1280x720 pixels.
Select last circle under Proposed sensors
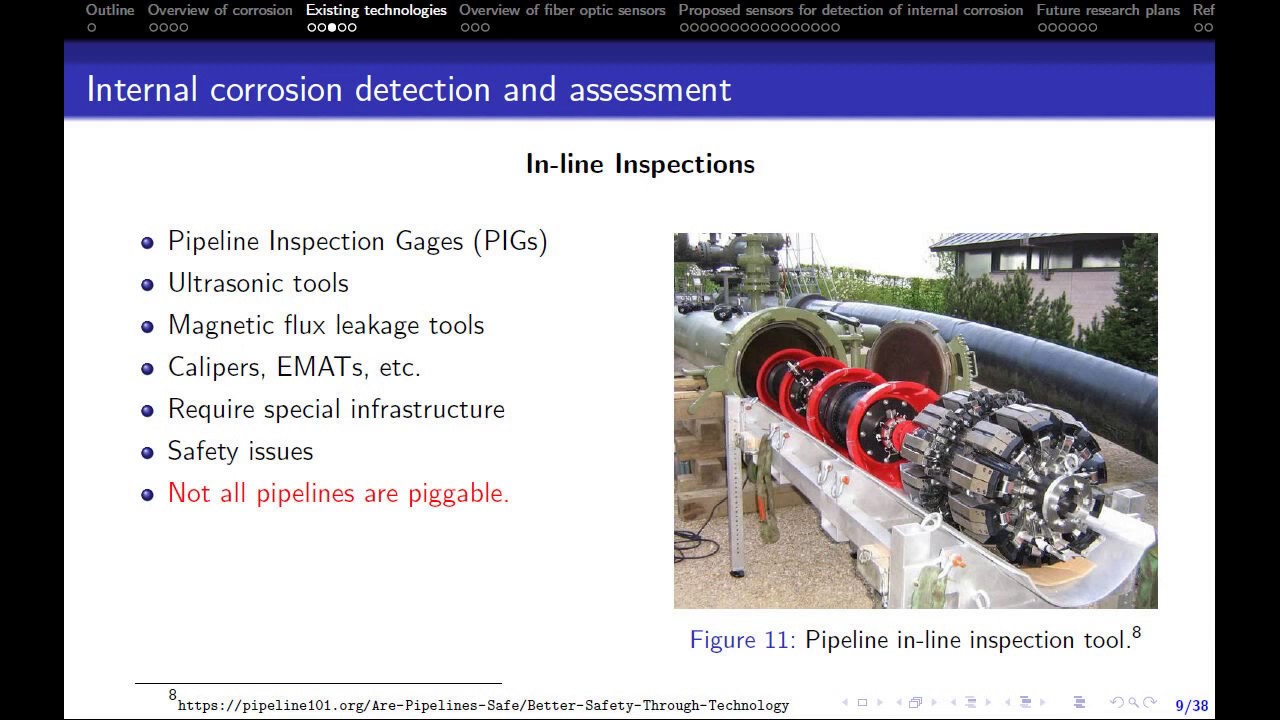tap(835, 27)
